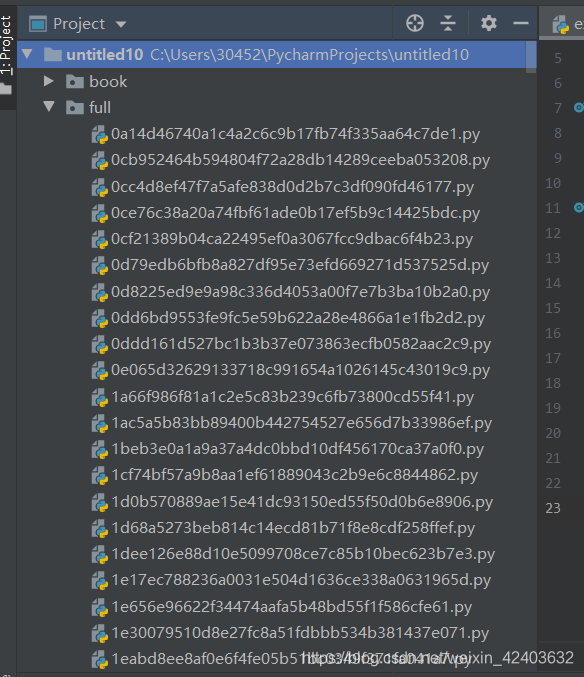Hide the Project tool window with minus icon
Viewport: 584px width, 677px height.
pyautogui.click(x=521, y=23)
